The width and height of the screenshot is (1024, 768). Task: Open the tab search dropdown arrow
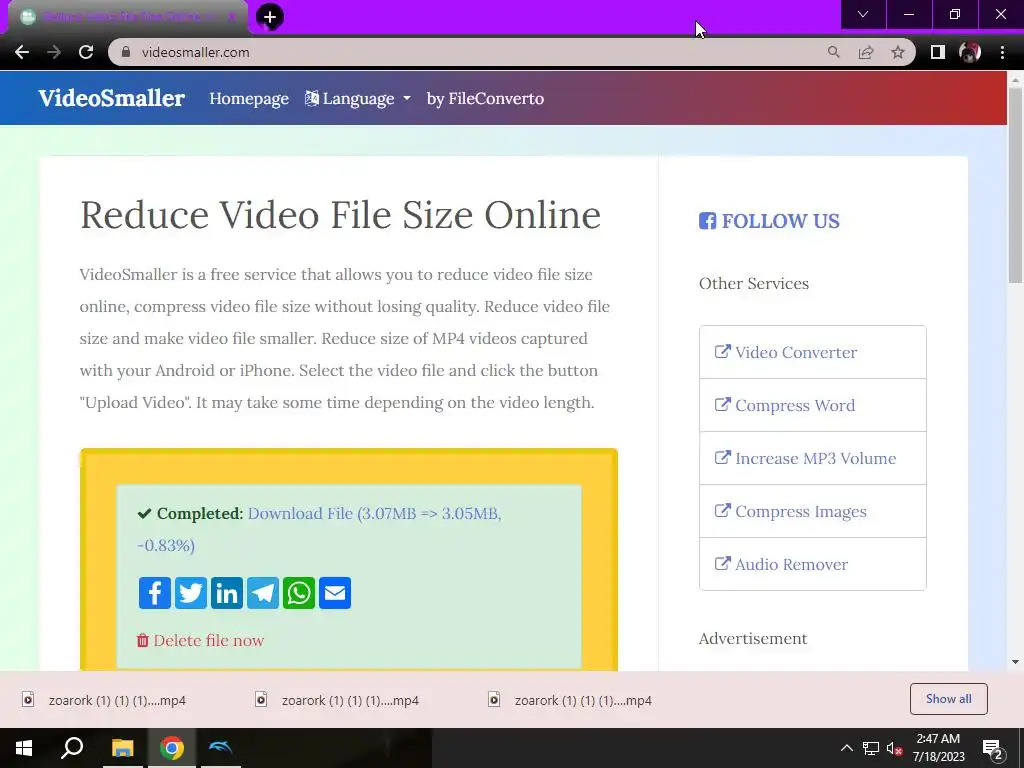click(x=863, y=14)
